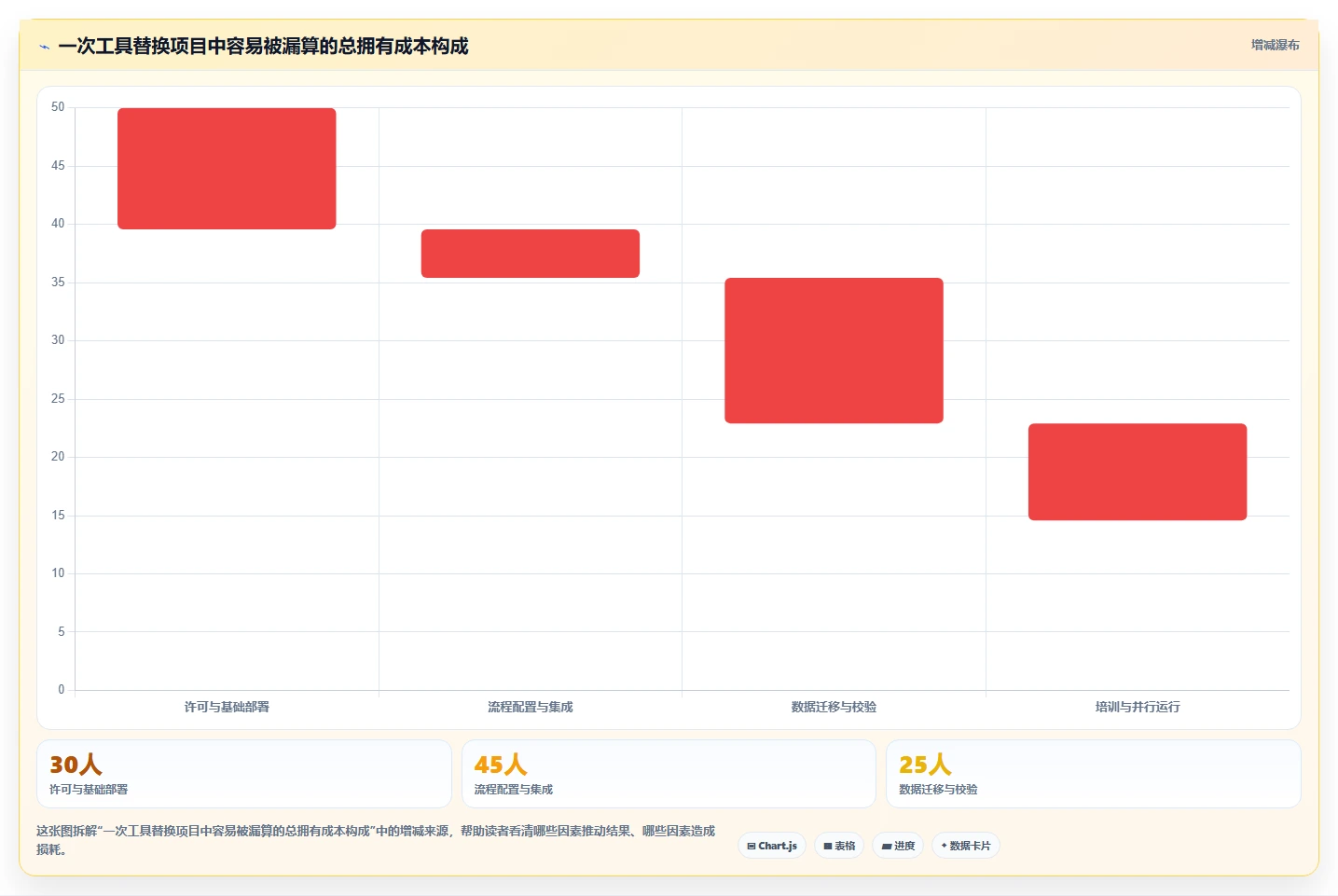Click the lightning icon beside the chart title
The image size is (1338, 896).
44,47
